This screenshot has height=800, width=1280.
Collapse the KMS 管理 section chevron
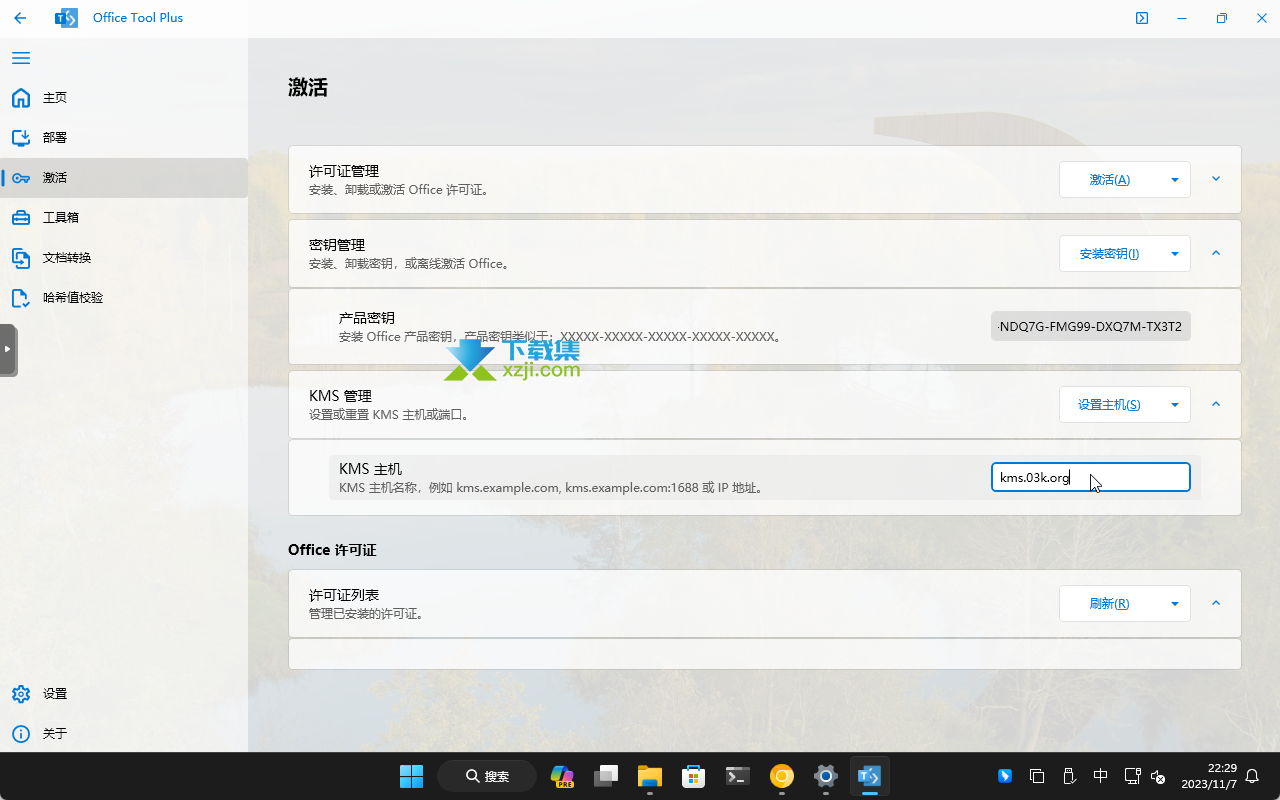pos(1216,404)
